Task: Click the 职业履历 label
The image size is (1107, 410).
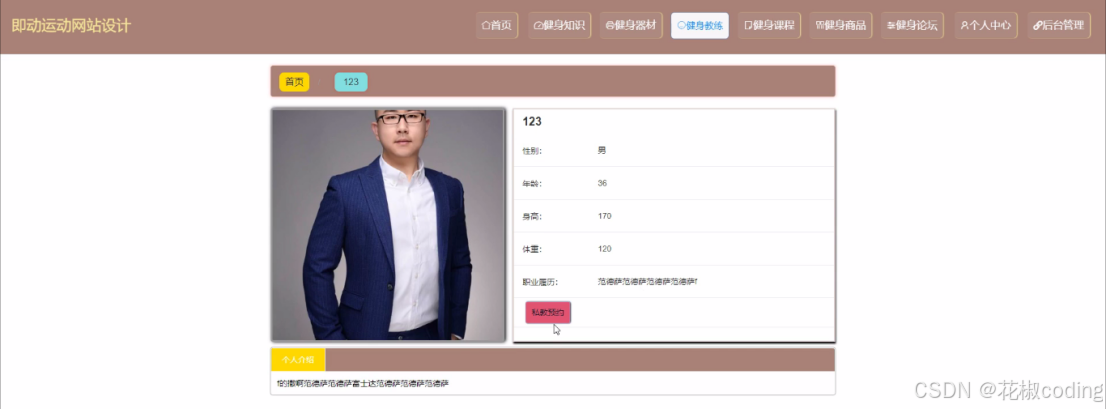Action: [x=540, y=282]
